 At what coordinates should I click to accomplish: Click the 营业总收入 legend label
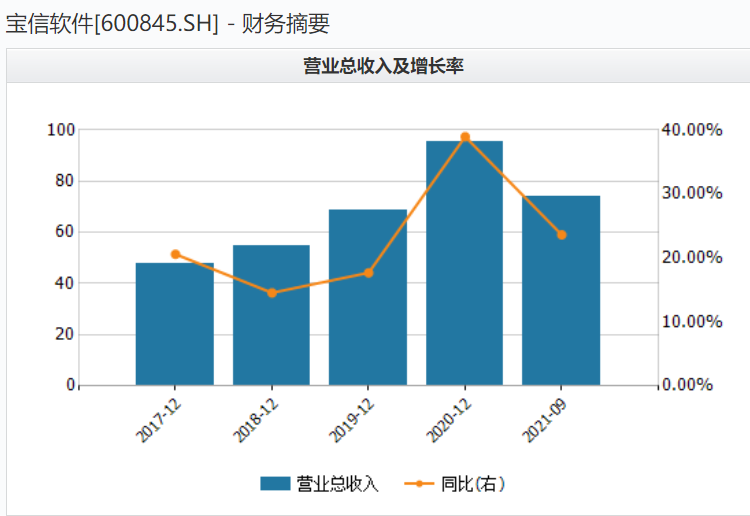(337, 484)
